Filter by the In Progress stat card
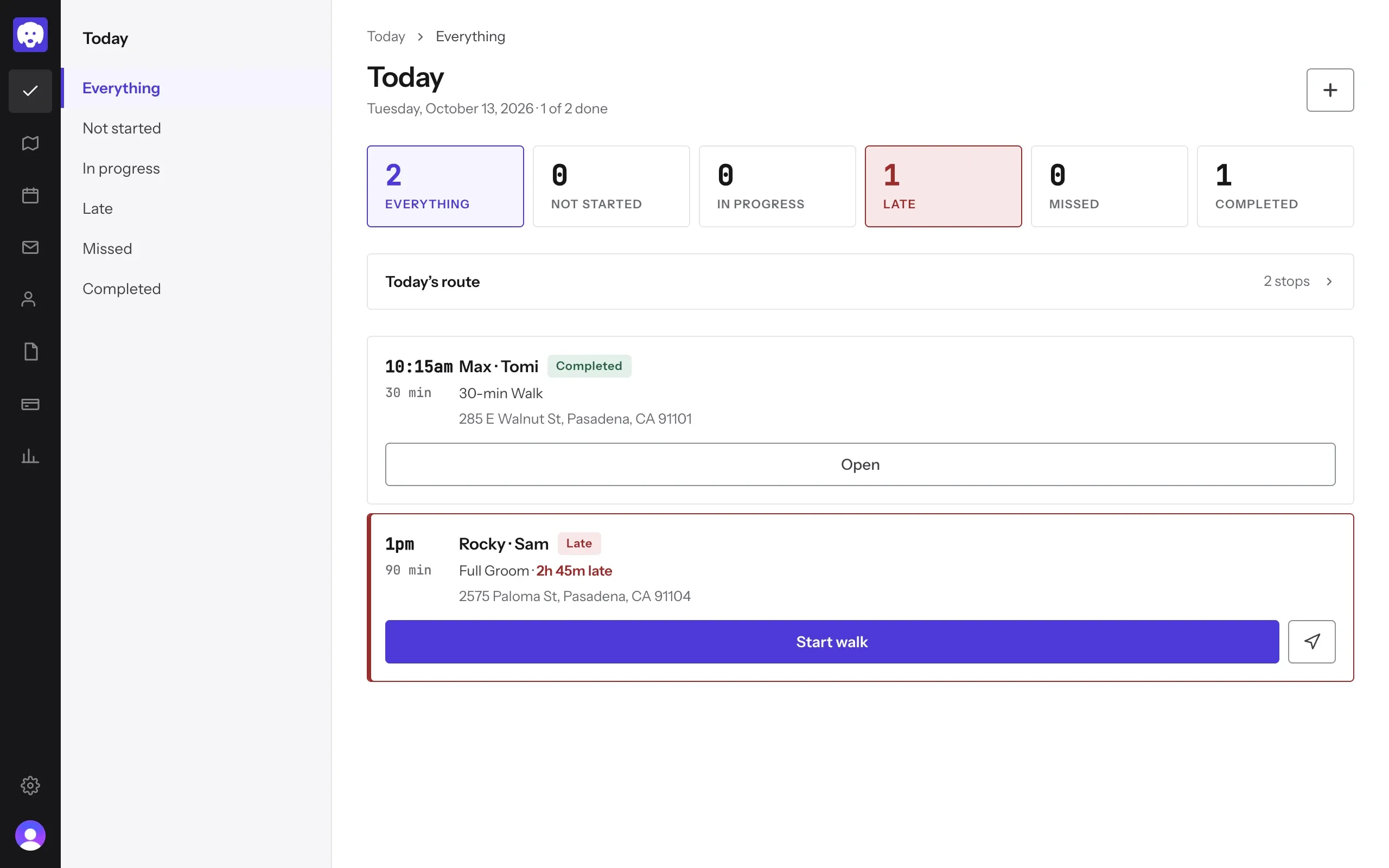This screenshot has width=1389, height=868. click(777, 186)
